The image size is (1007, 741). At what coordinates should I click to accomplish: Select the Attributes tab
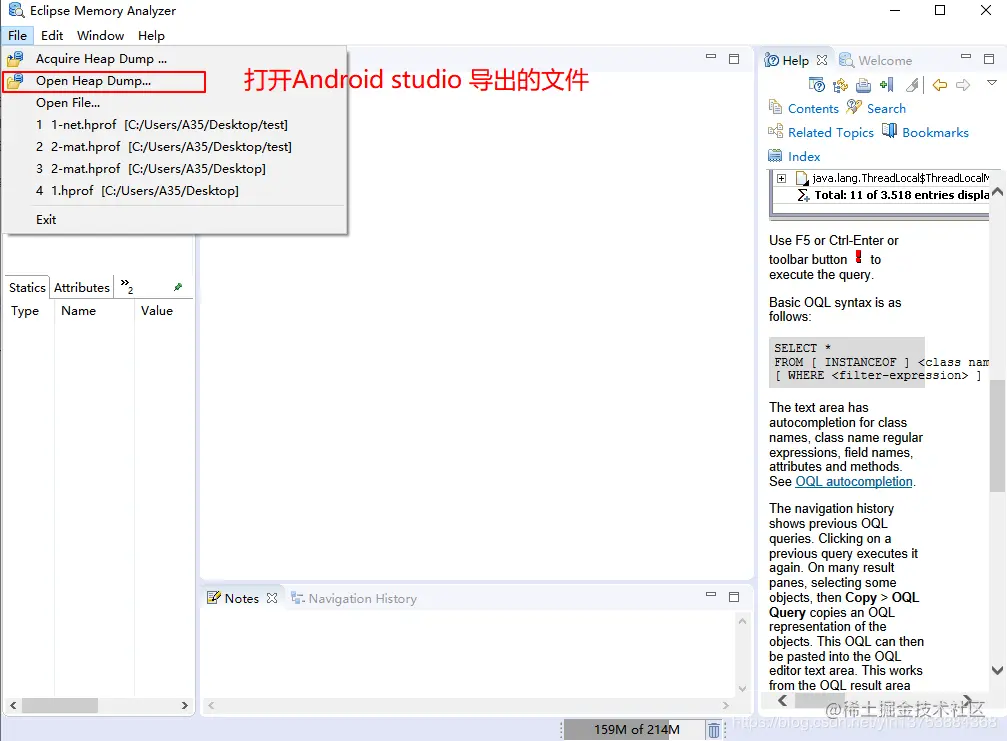pos(82,288)
